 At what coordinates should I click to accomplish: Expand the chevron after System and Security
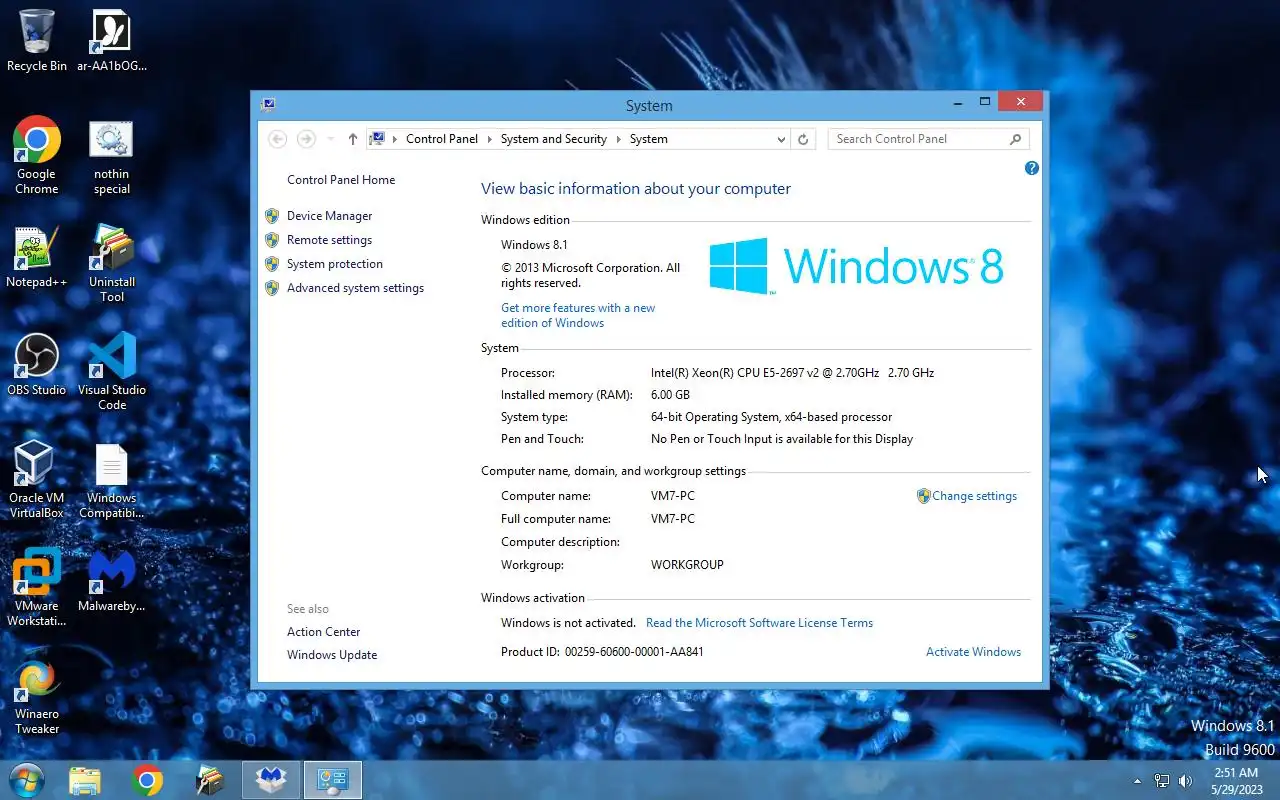tap(619, 139)
